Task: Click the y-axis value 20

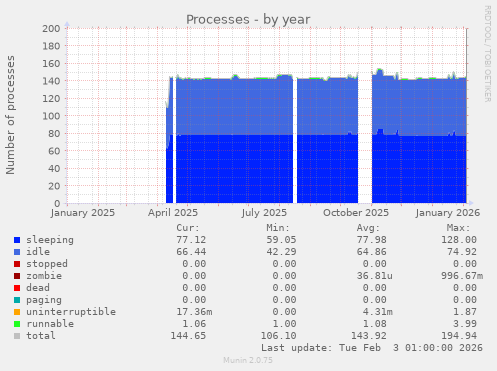Action: click(x=54, y=186)
